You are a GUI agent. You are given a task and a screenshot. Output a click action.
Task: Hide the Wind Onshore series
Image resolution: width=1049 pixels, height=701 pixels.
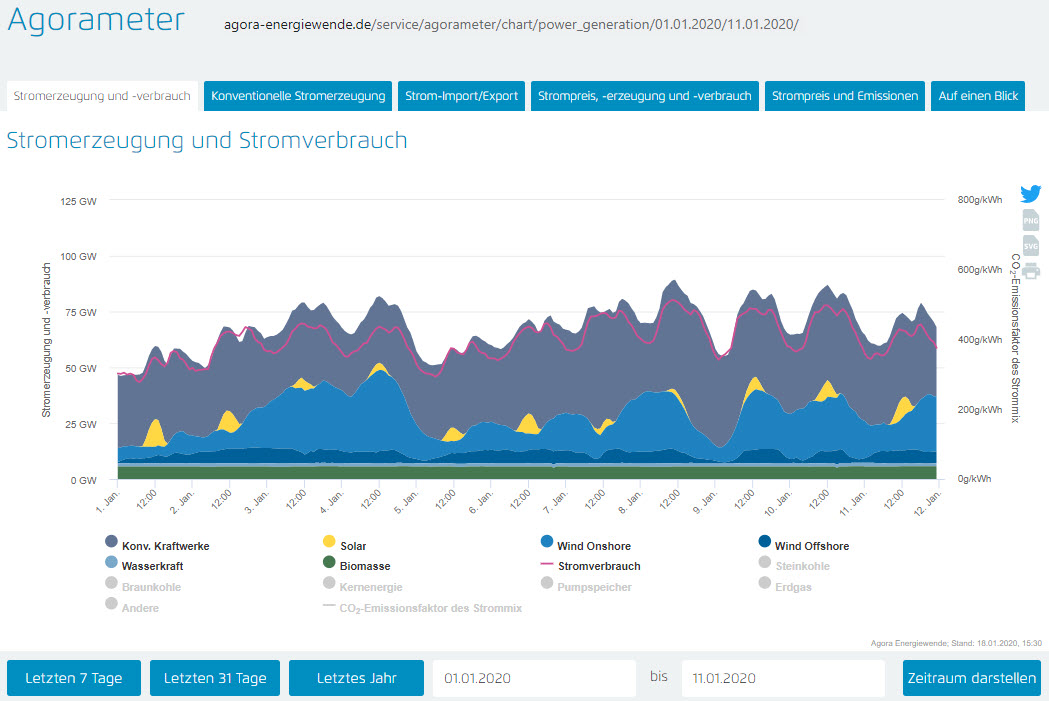point(596,546)
